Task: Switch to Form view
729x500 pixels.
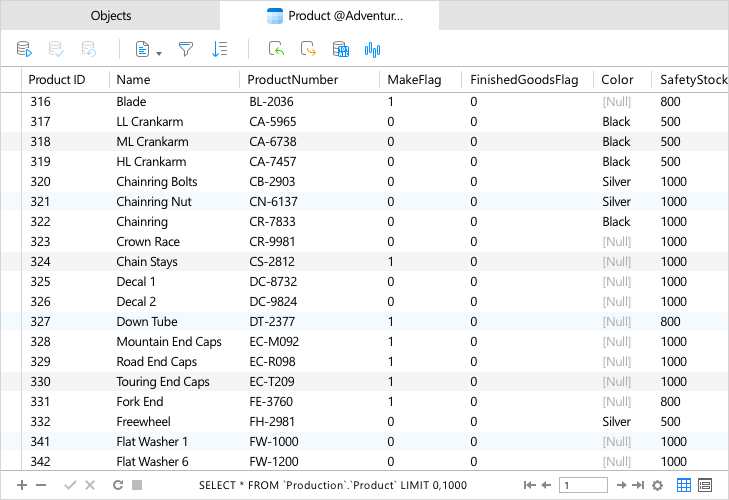Action: tap(705, 485)
